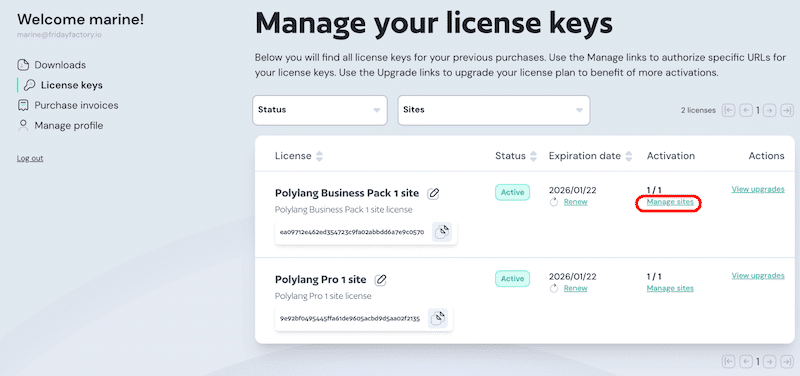View upgrades for Polylang Business Pack

point(758,189)
